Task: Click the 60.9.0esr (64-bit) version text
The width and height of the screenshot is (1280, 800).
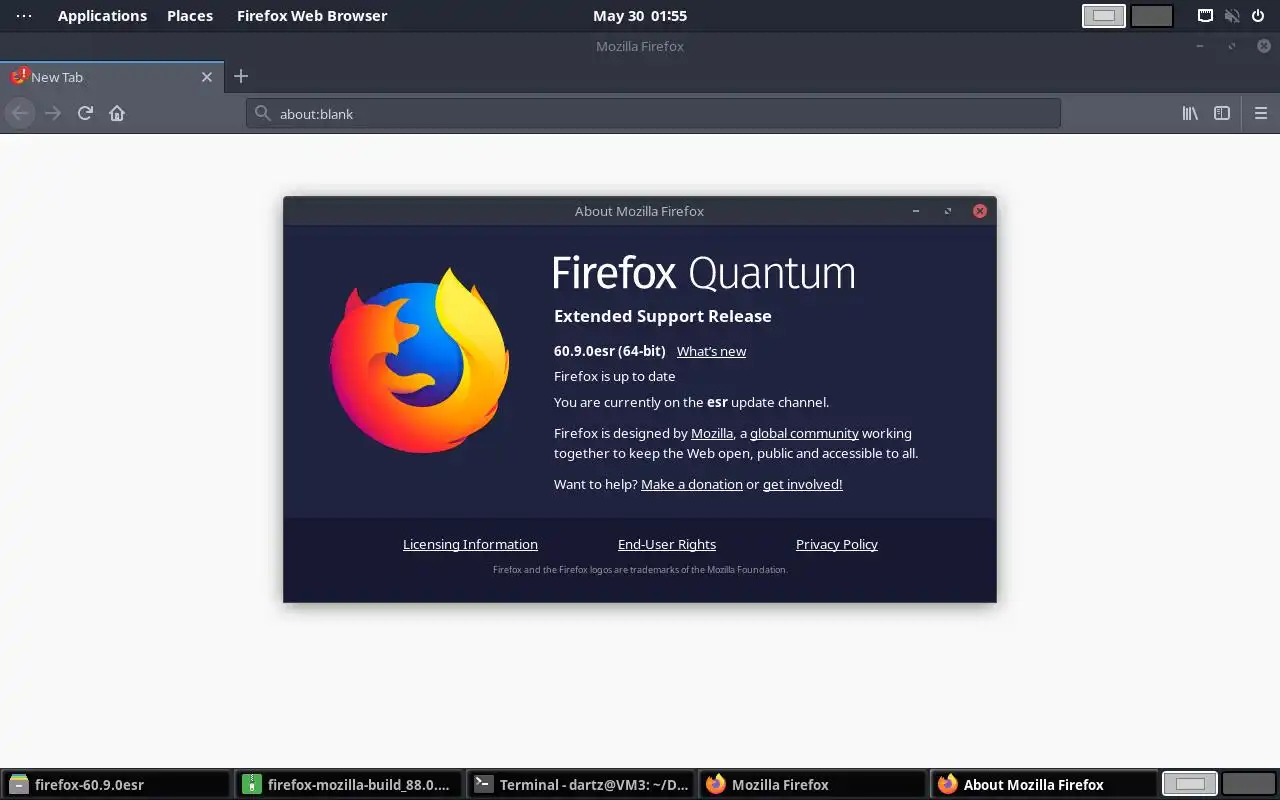Action: coord(609,351)
